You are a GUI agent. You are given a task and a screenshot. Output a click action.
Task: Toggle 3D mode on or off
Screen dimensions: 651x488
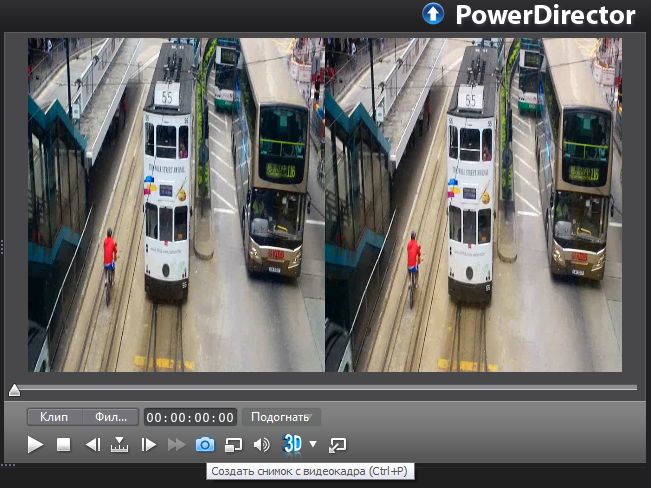[292, 444]
